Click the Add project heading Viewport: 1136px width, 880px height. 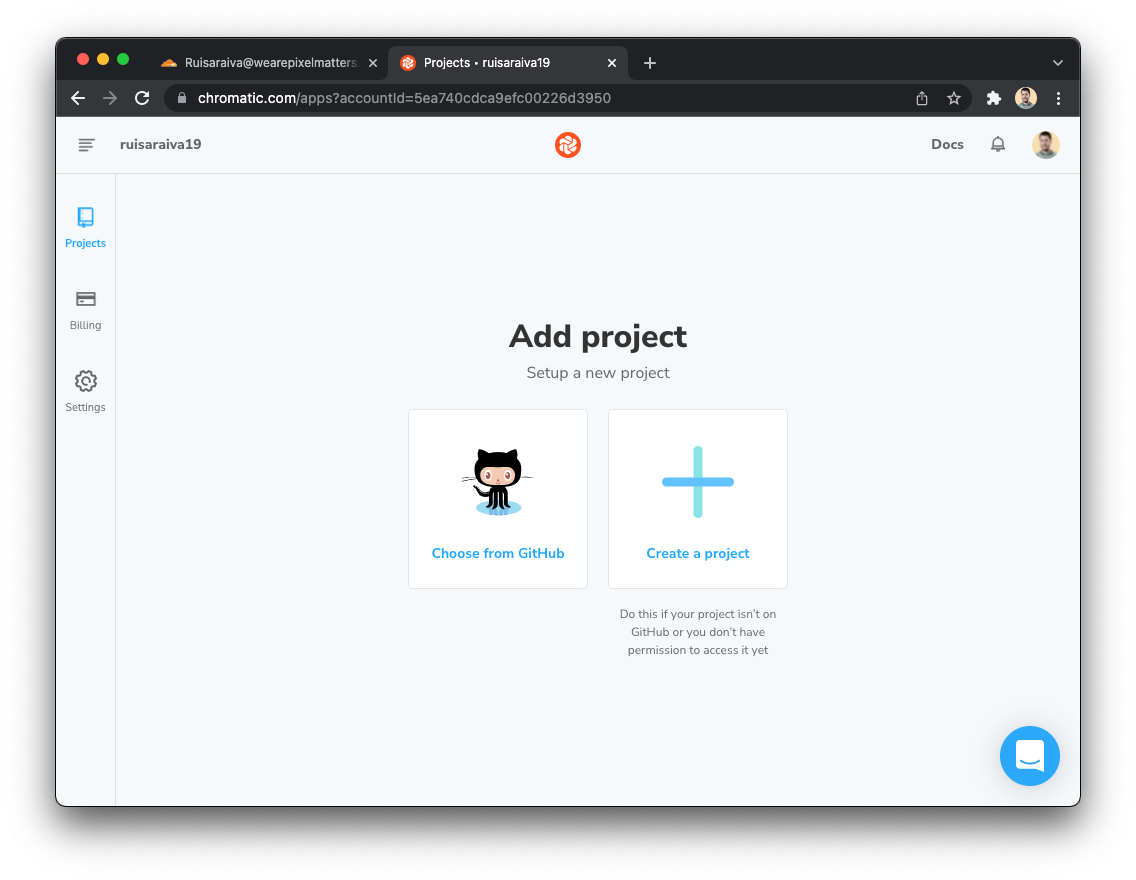pos(598,336)
